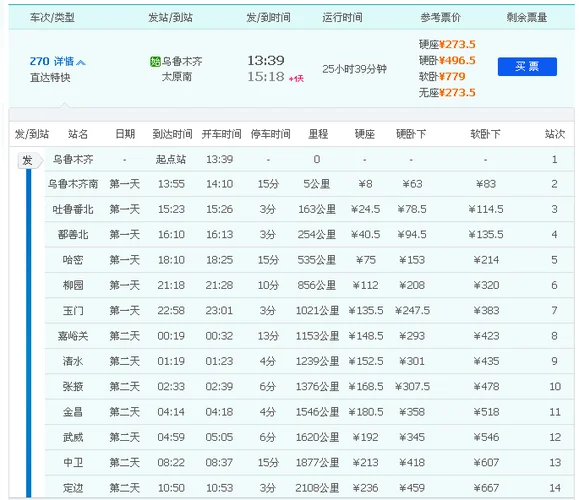This screenshot has height=500, width=579.
Task: Select the 中卫 station row
Action: click(x=309, y=462)
